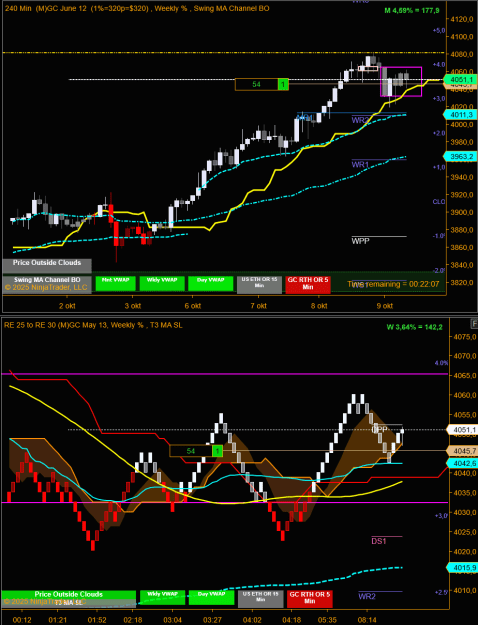Select the cyan 4011,3 price marker
478x625 pixels.
(x=460, y=115)
